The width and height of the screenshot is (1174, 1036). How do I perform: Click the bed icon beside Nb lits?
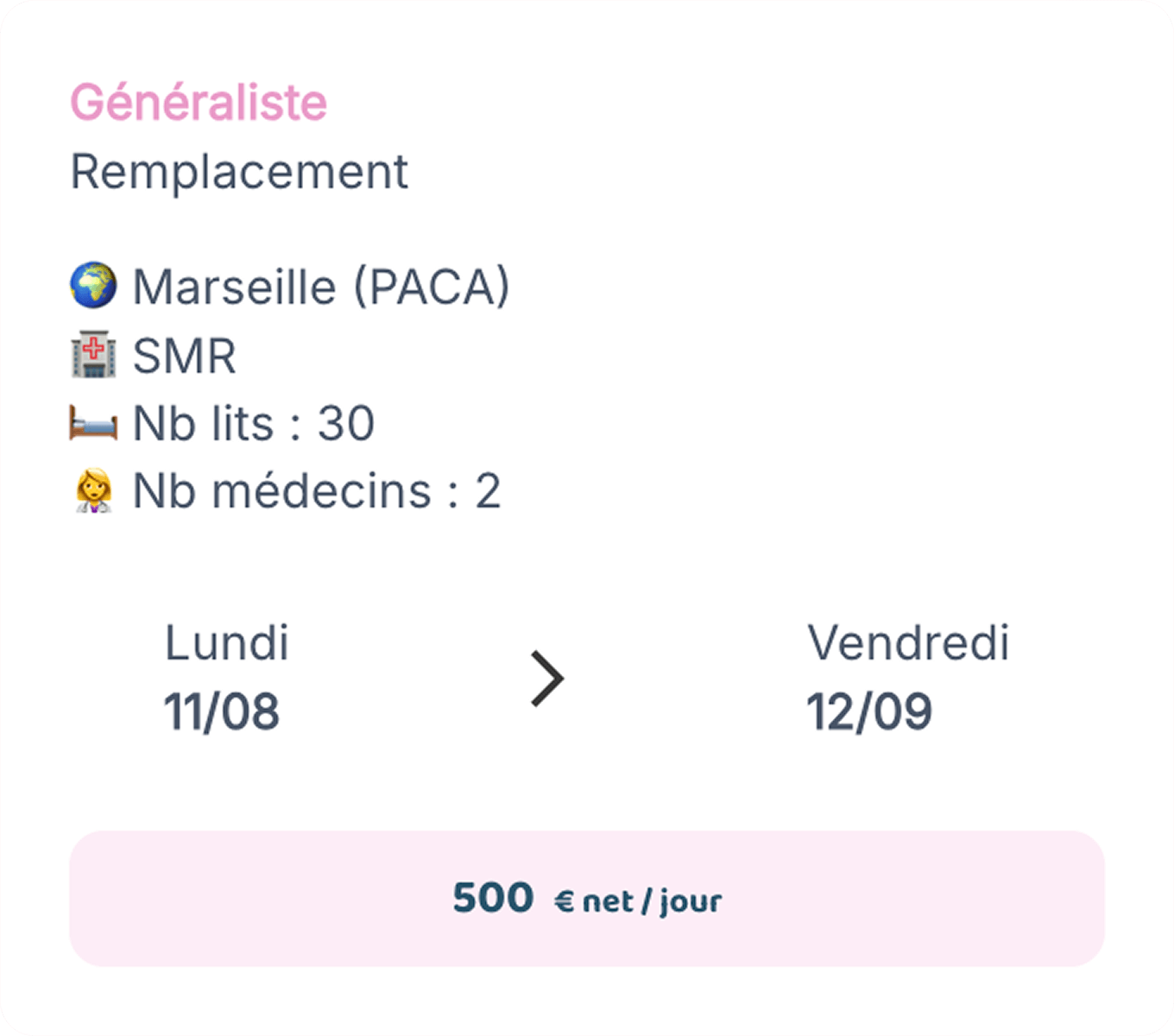[93, 423]
